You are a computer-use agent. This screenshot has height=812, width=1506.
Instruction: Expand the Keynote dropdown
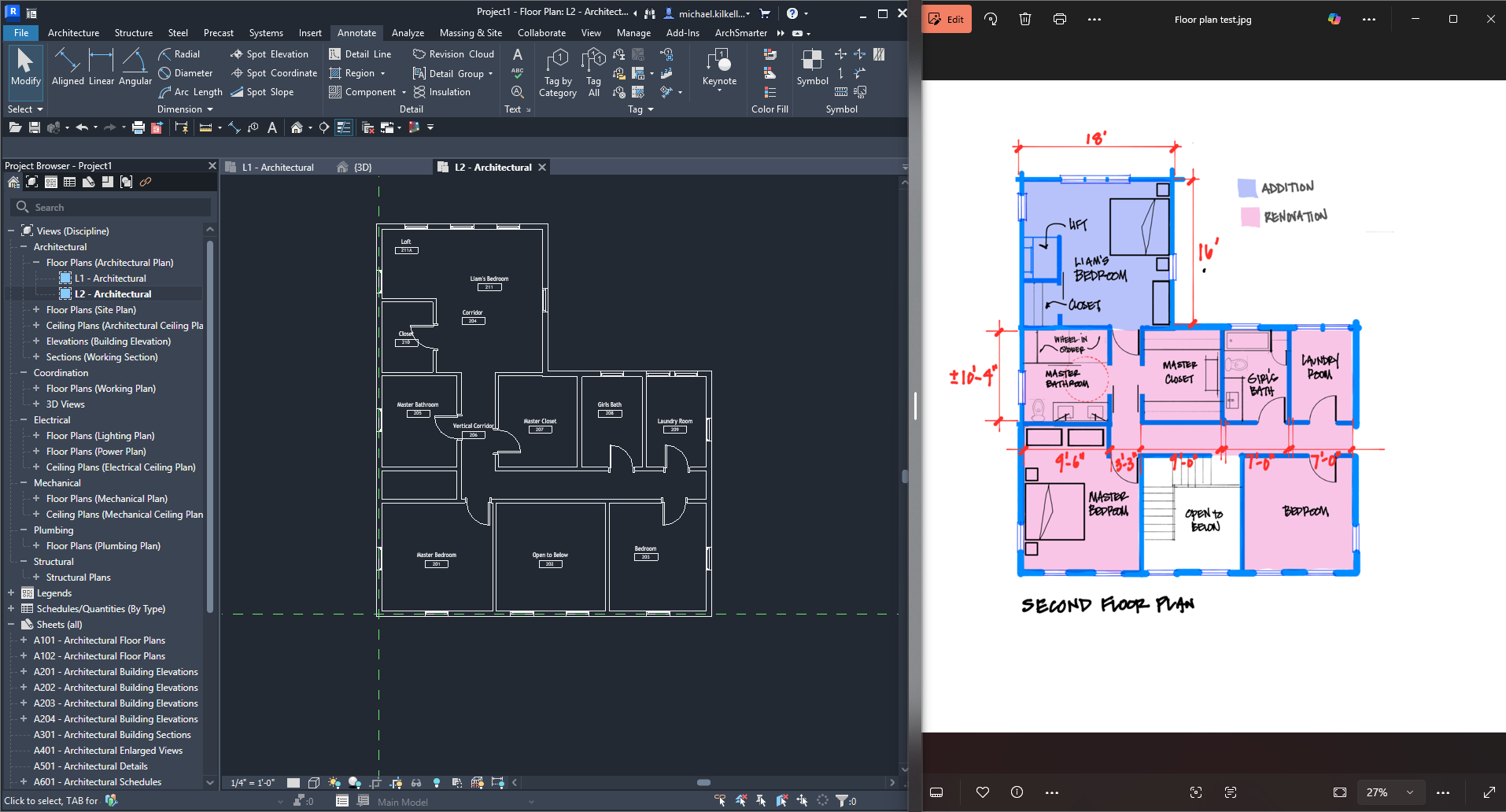point(719,91)
